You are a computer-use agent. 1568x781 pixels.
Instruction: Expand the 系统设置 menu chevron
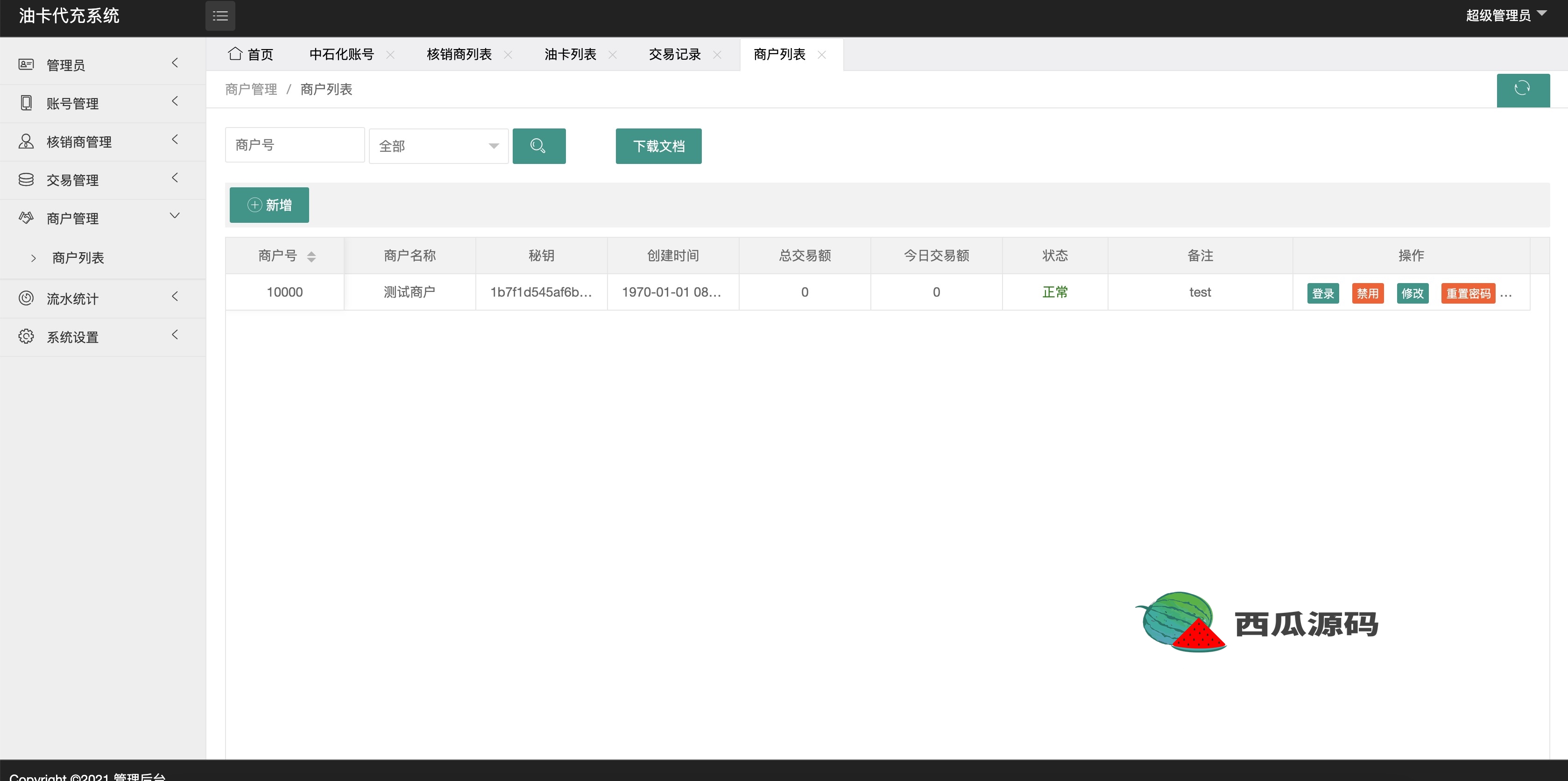pos(175,335)
